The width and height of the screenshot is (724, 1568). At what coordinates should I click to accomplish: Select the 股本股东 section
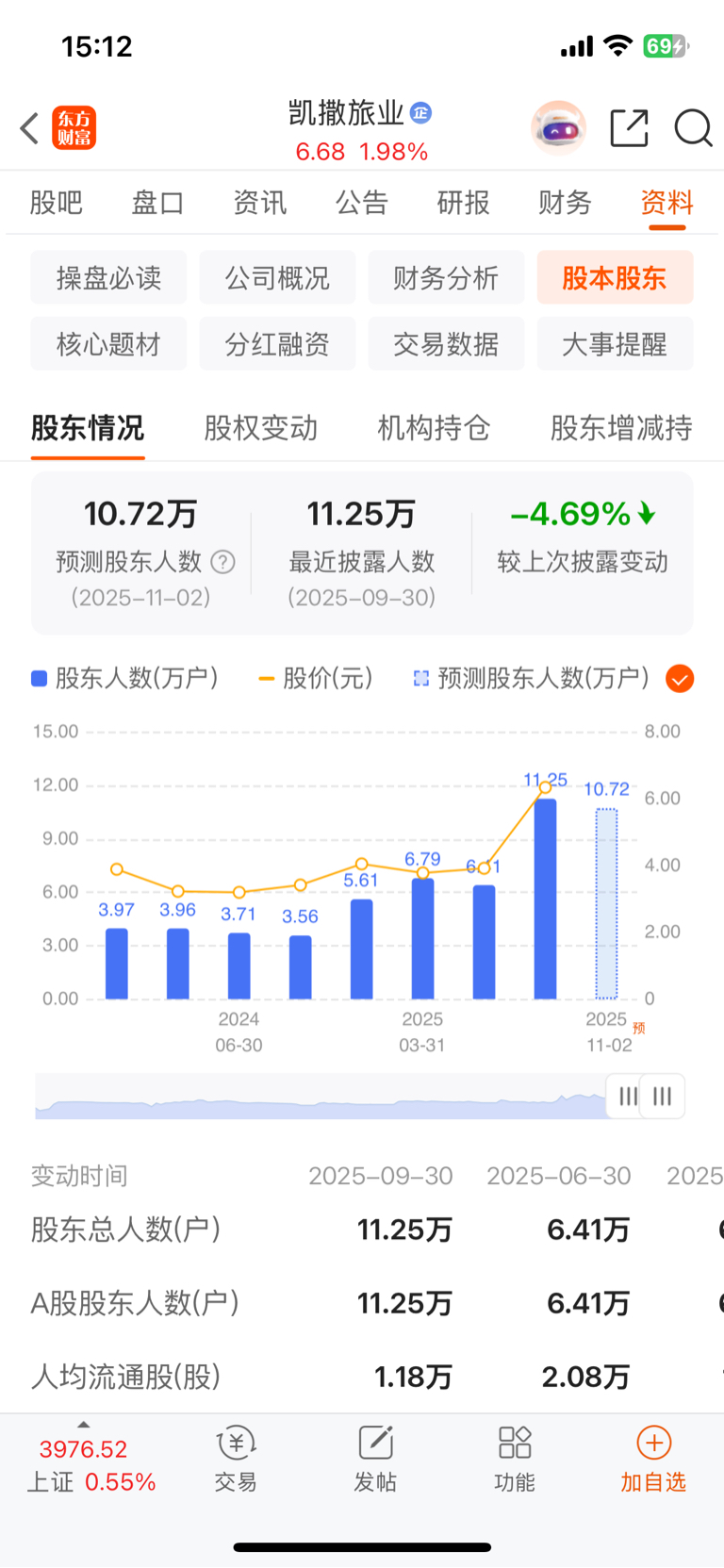(615, 277)
